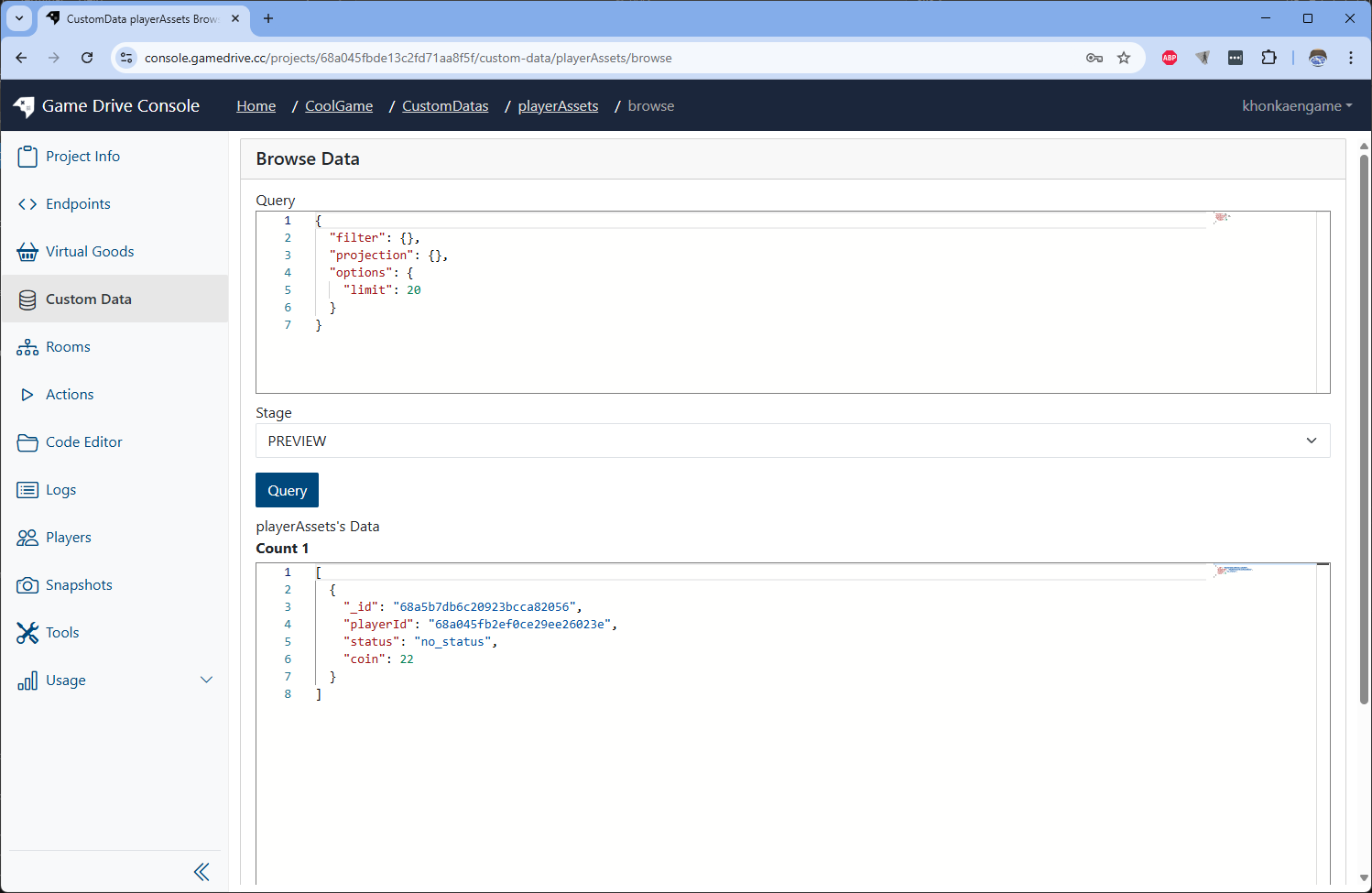This screenshot has height=893, width=1372.
Task: Go to CustomDatas breadcrumb link
Action: pyautogui.click(x=445, y=106)
